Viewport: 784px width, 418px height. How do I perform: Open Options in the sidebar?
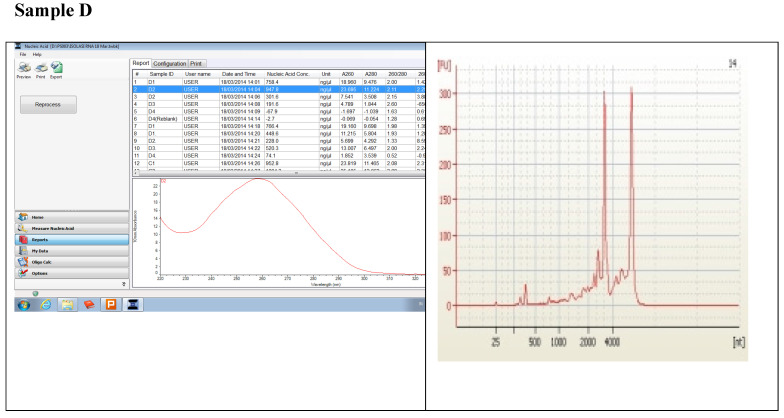pyautogui.click(x=72, y=274)
